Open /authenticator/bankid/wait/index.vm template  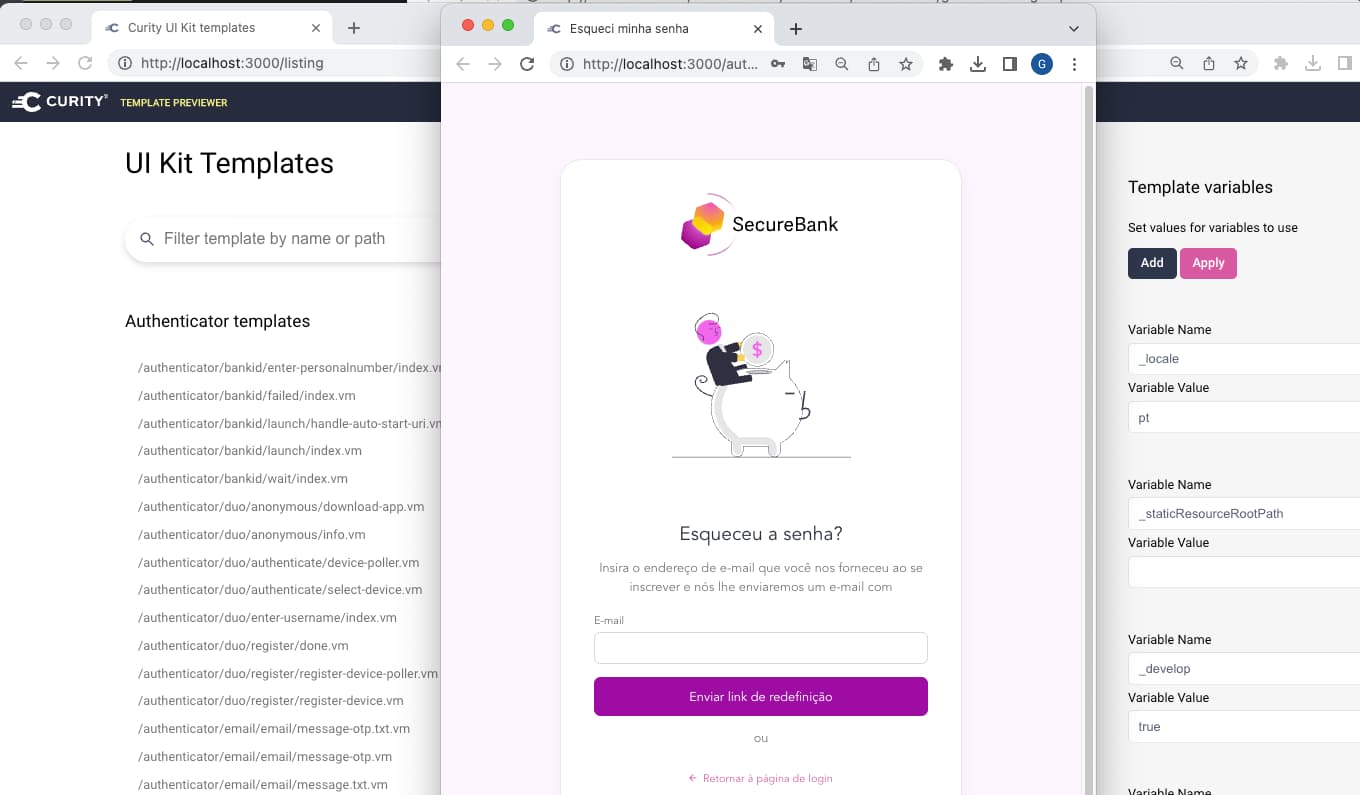tap(243, 479)
